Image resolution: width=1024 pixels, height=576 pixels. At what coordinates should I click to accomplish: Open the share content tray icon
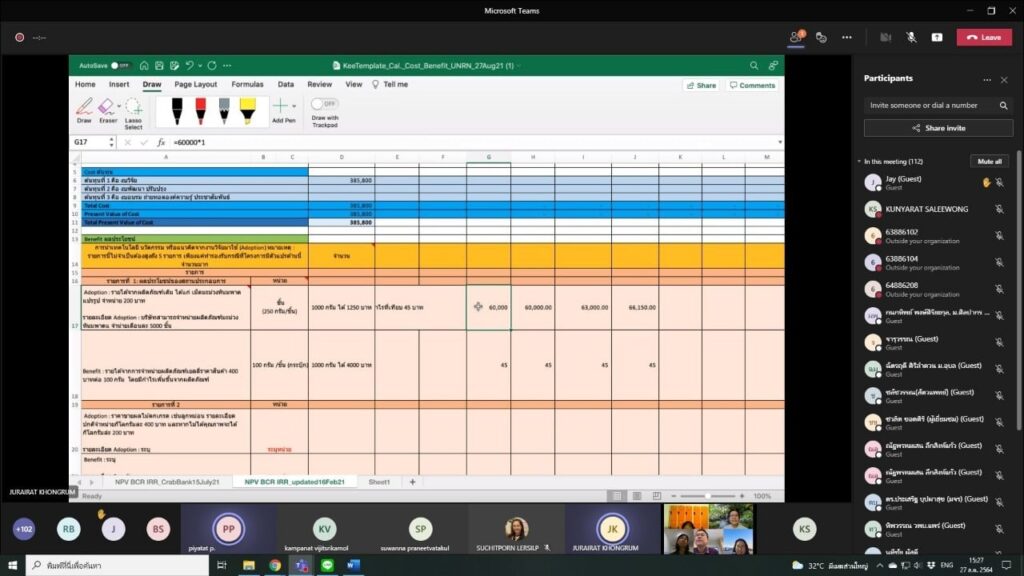click(x=937, y=37)
